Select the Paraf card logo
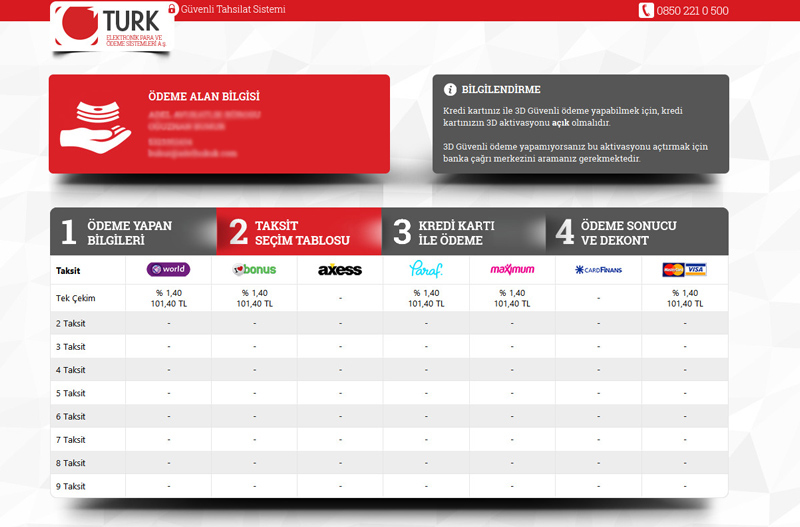This screenshot has width=800, height=527. 426,270
